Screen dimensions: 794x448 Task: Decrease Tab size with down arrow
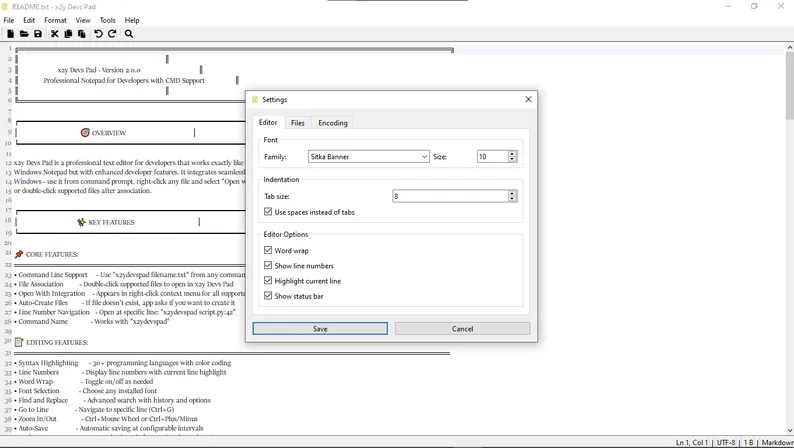click(x=512, y=199)
